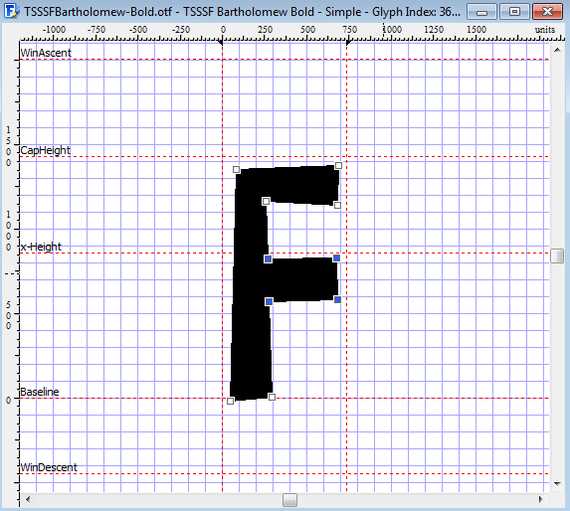The width and height of the screenshot is (570, 511).
Task: Click the selected point at upper-left of middle bar
Action: tap(268, 259)
